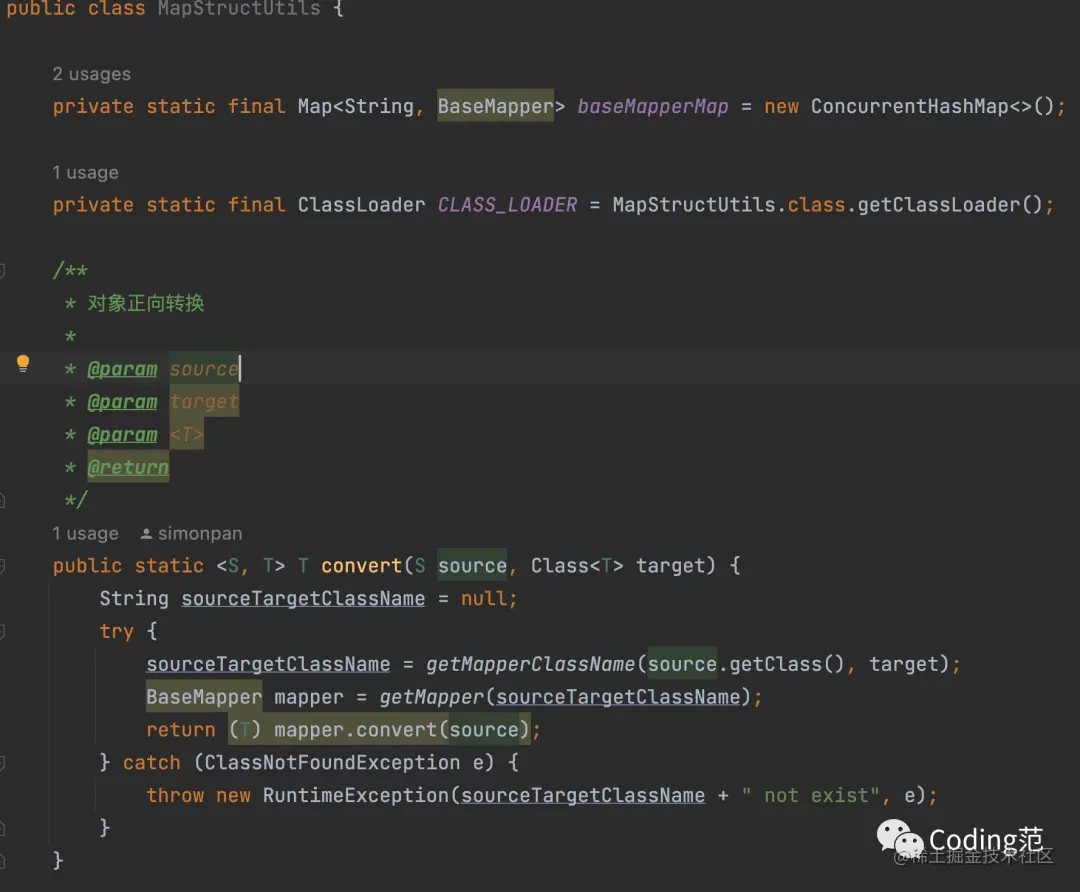Click source parameter in convert signature
Screen dimensions: 1080x892
[x=472, y=566]
